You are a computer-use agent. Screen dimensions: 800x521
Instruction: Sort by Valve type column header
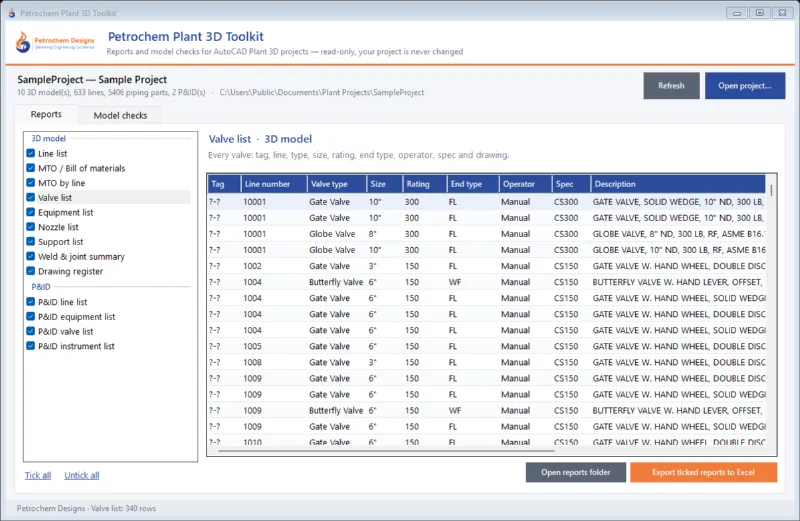[x=337, y=184]
